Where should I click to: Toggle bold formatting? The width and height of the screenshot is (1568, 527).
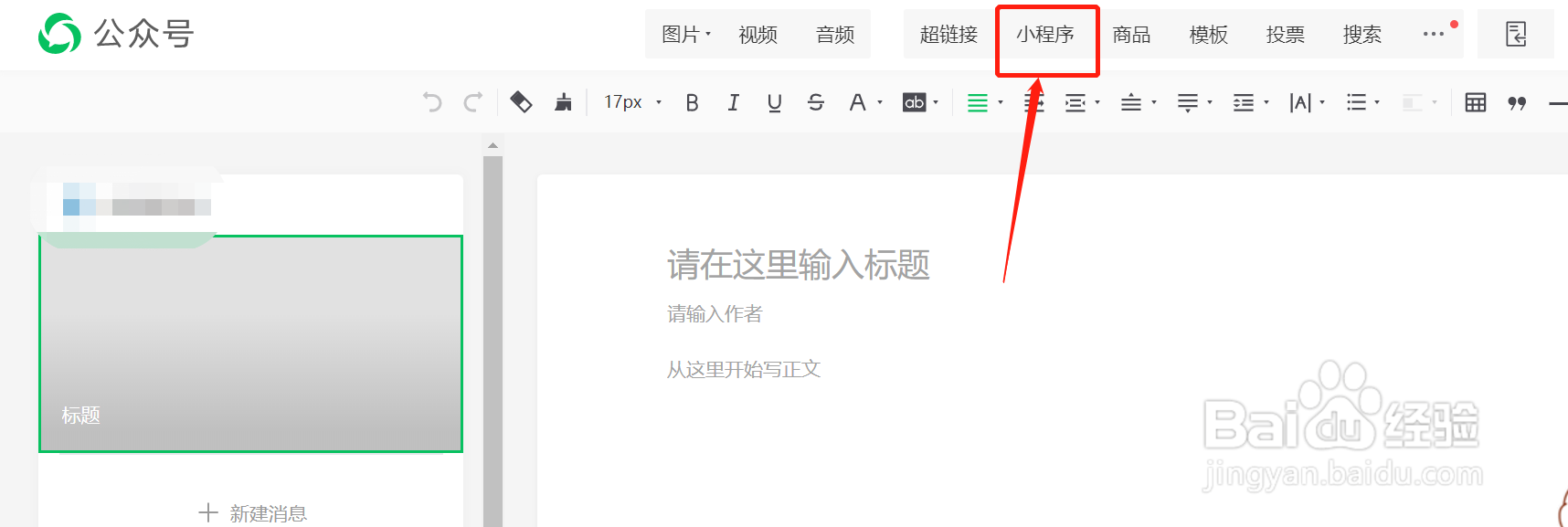[693, 103]
